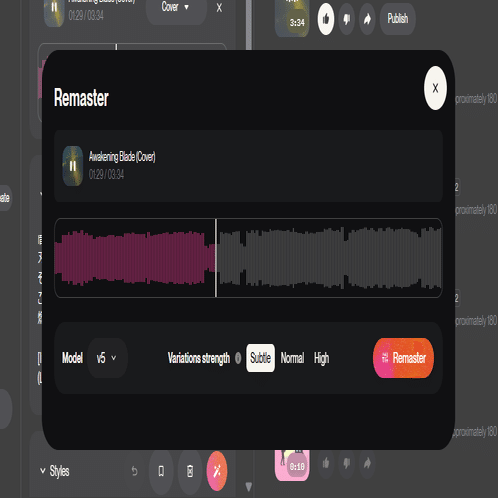This screenshot has height=498, width=498.
Task: Set variation strength to High
Action: (x=321, y=358)
